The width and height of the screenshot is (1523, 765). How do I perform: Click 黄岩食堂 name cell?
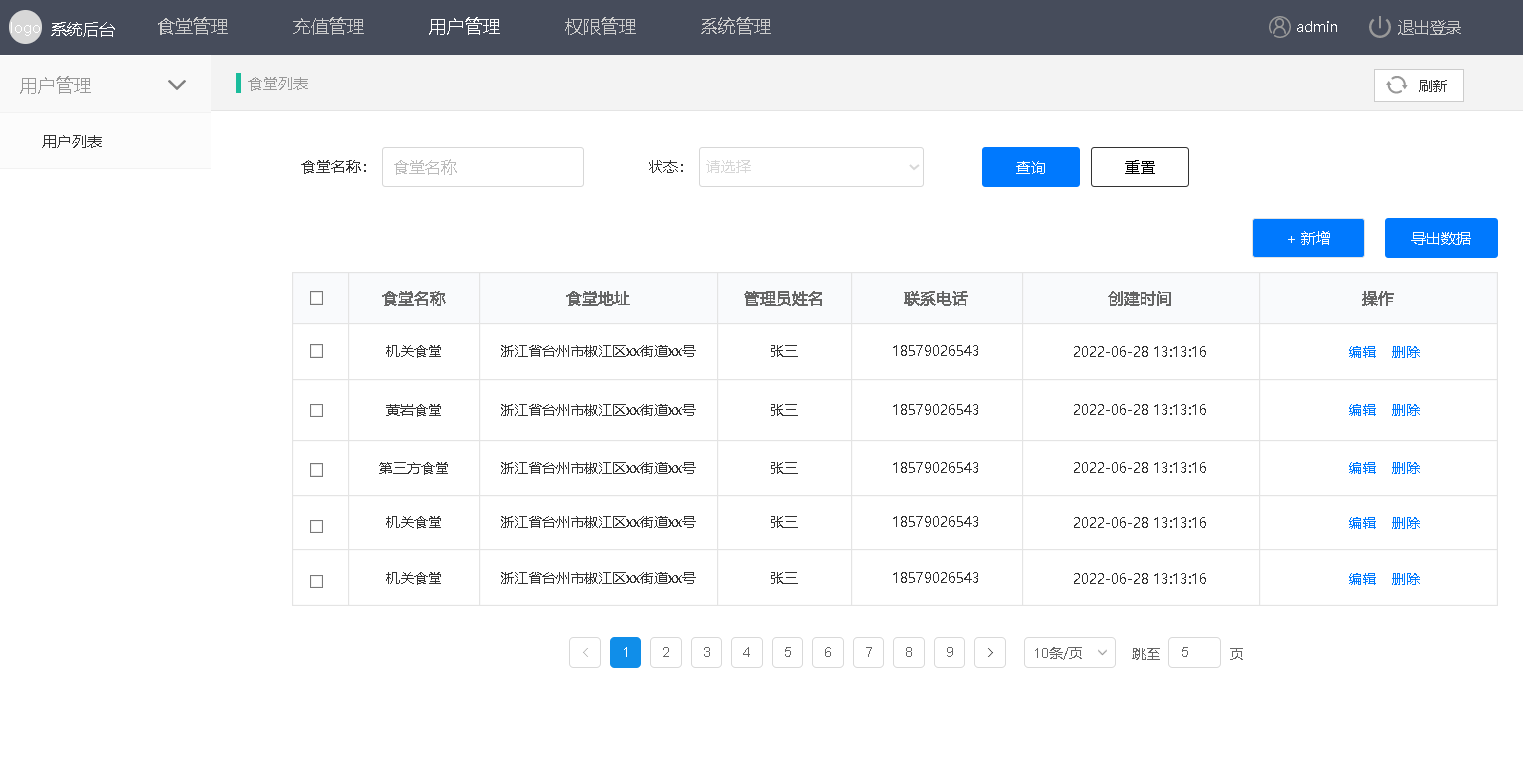[x=414, y=410]
